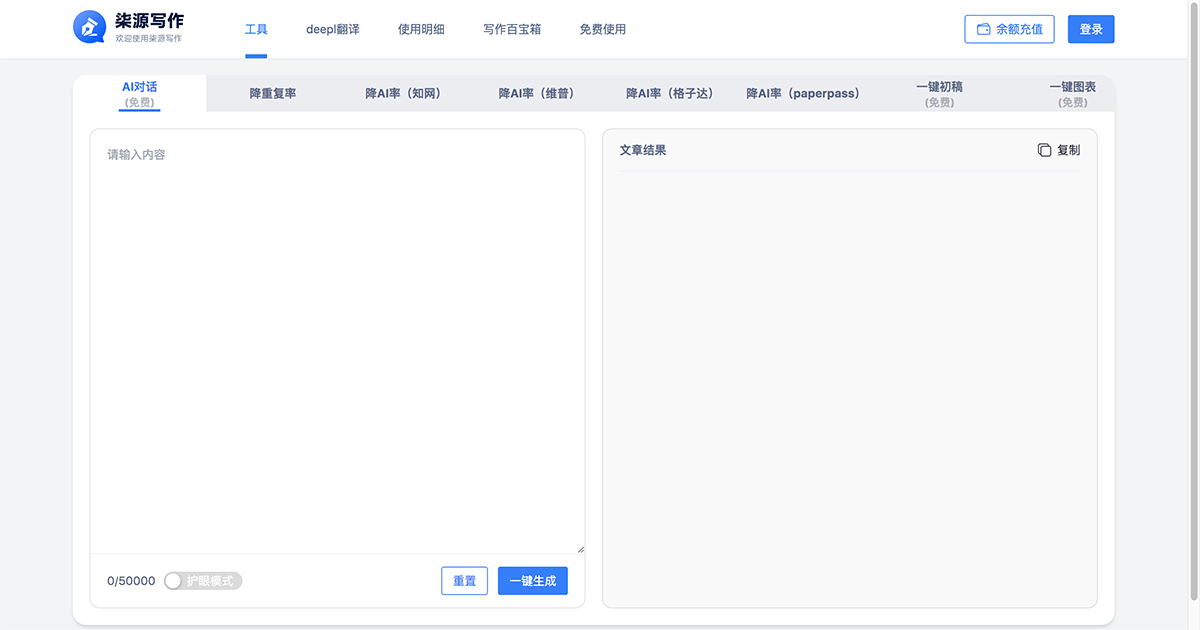Select 免费使用 in the top navigation
Screen dimensions: 1200x630
602,29
